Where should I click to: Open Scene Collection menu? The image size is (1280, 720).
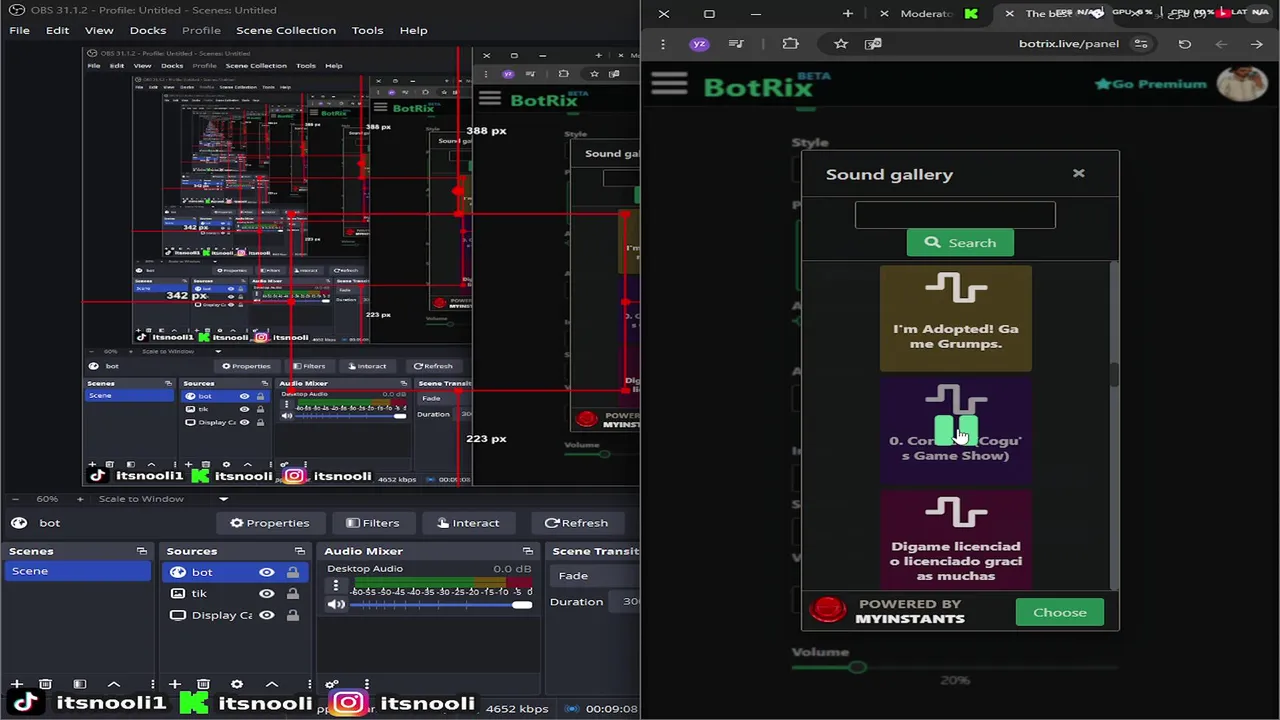click(x=286, y=30)
